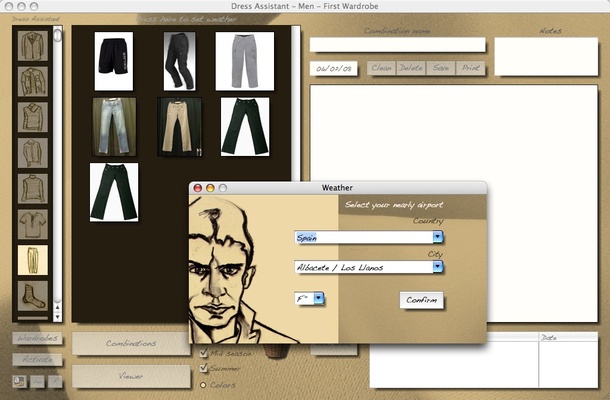Click the date field showing 06/07/08
This screenshot has height=400, width=610.
[334, 68]
